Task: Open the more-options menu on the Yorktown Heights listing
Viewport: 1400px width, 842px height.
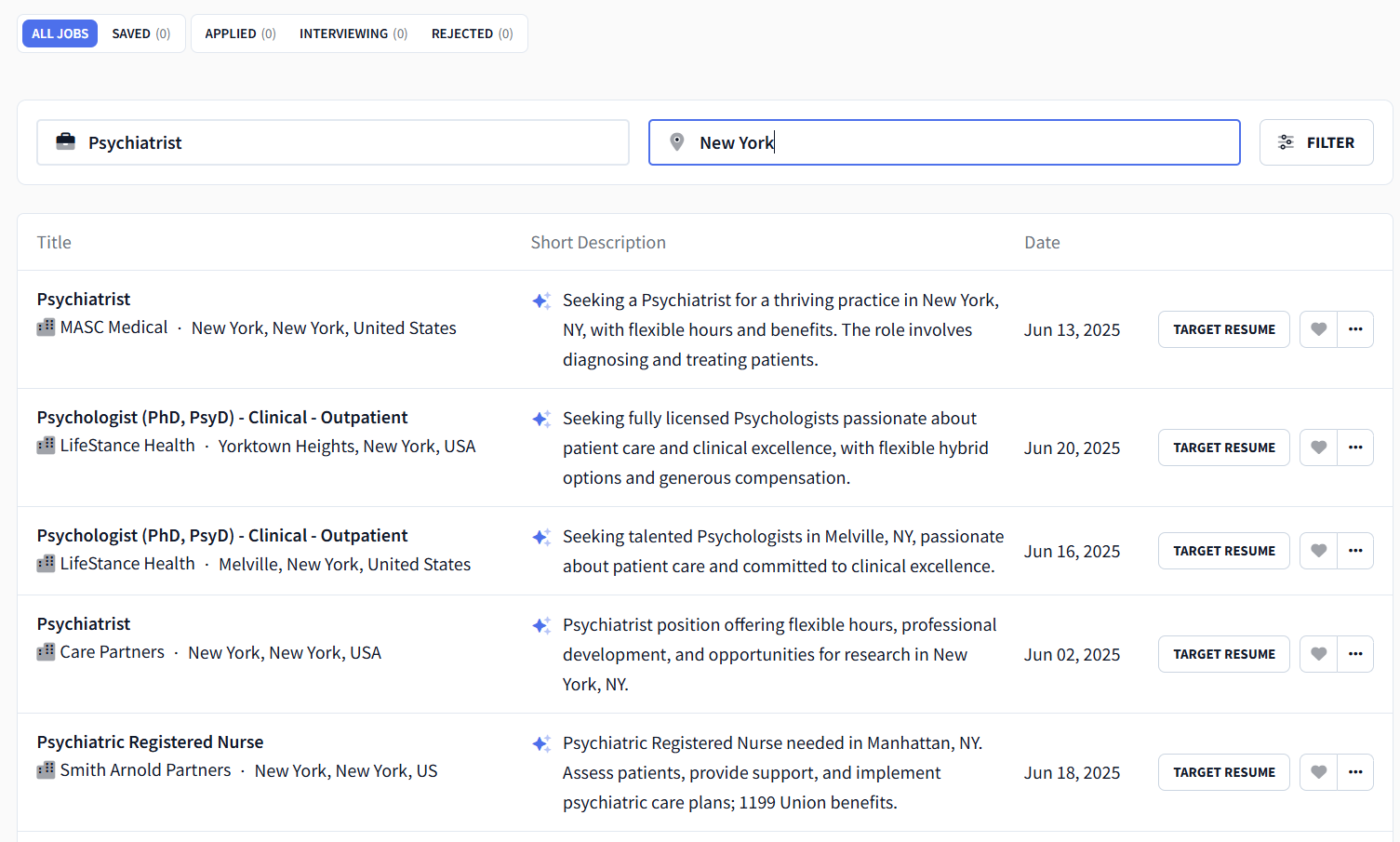Action: coord(1355,447)
